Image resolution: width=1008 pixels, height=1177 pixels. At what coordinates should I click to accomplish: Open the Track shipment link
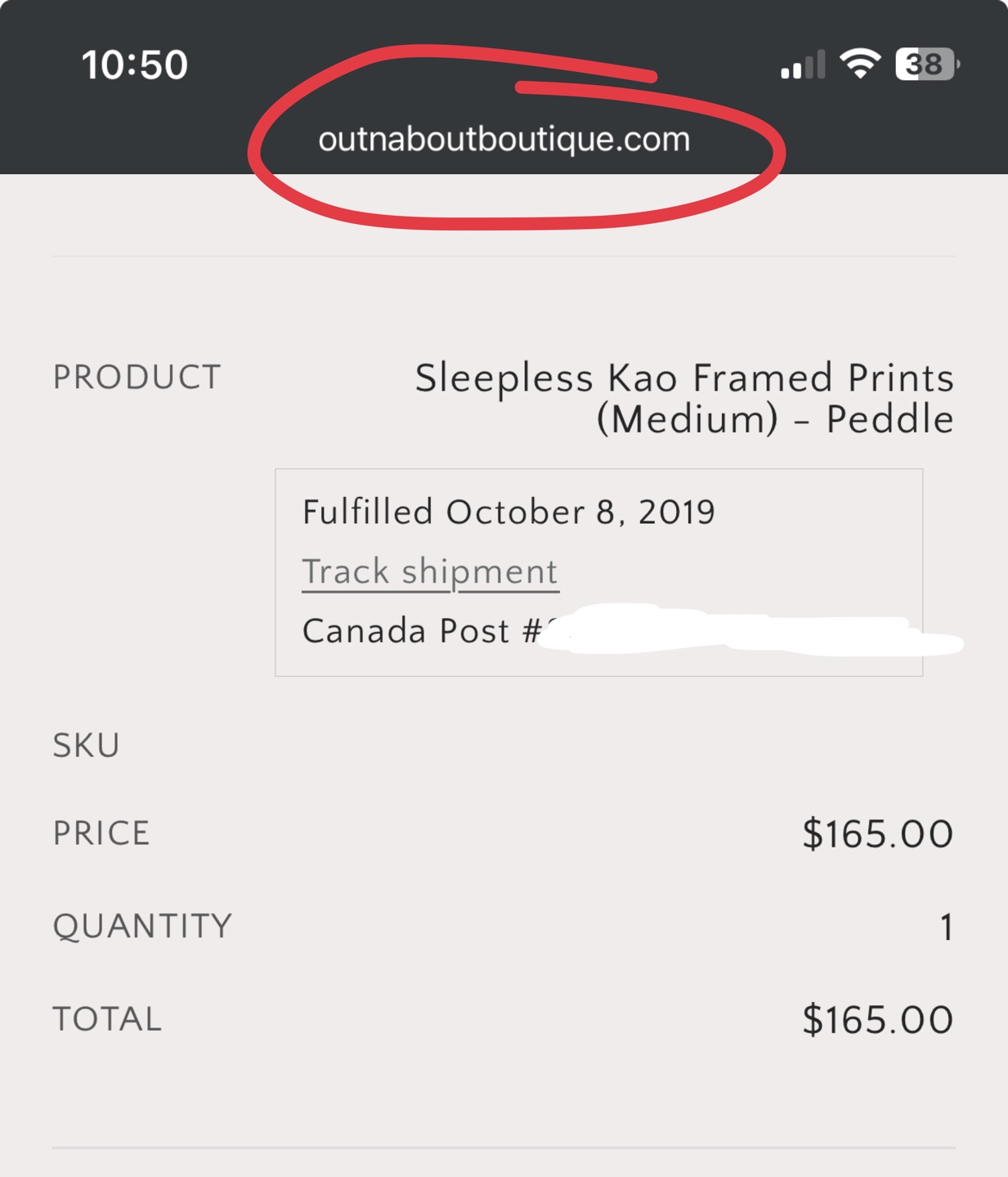pyautogui.click(x=430, y=571)
